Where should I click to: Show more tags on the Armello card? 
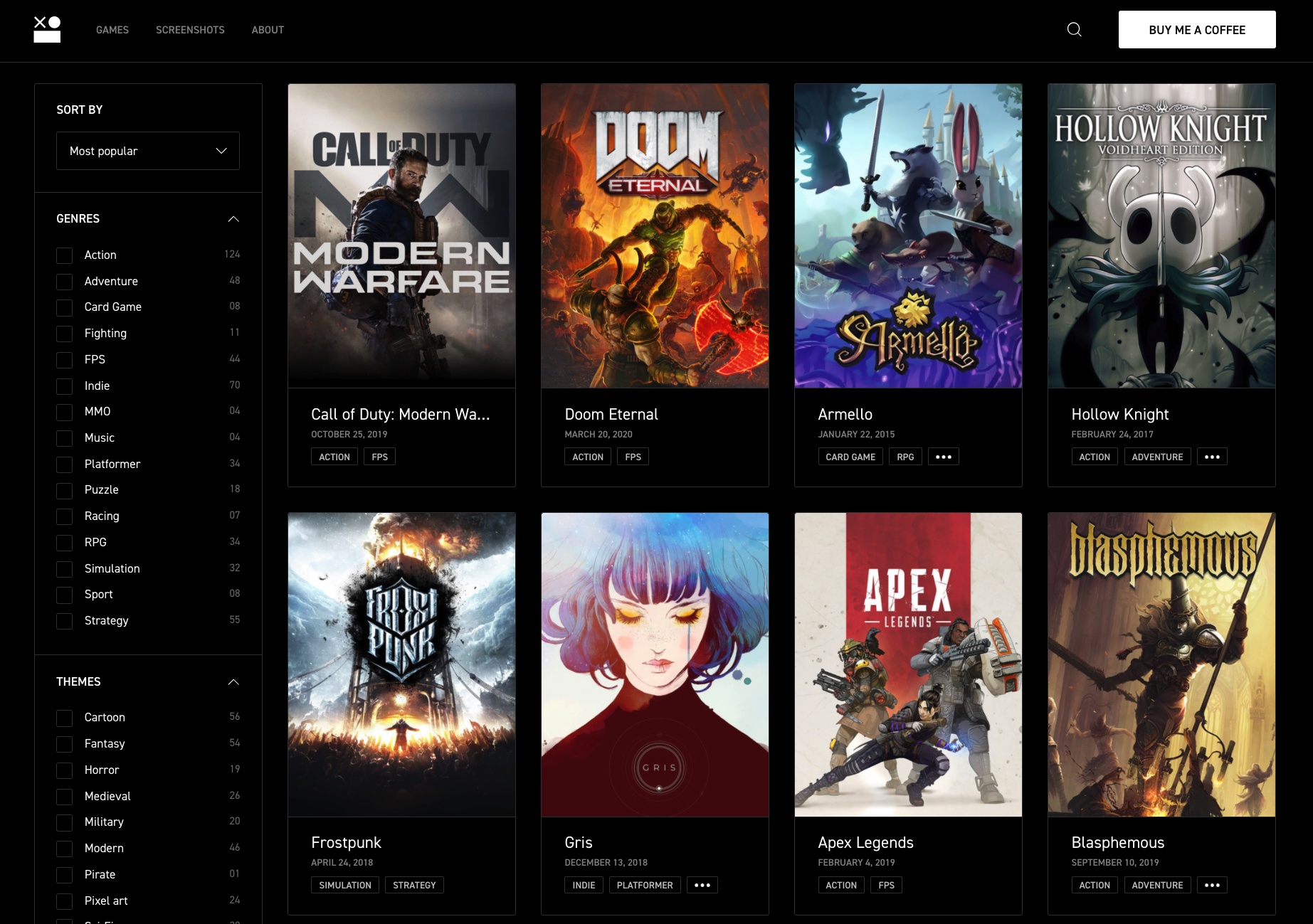(x=944, y=457)
